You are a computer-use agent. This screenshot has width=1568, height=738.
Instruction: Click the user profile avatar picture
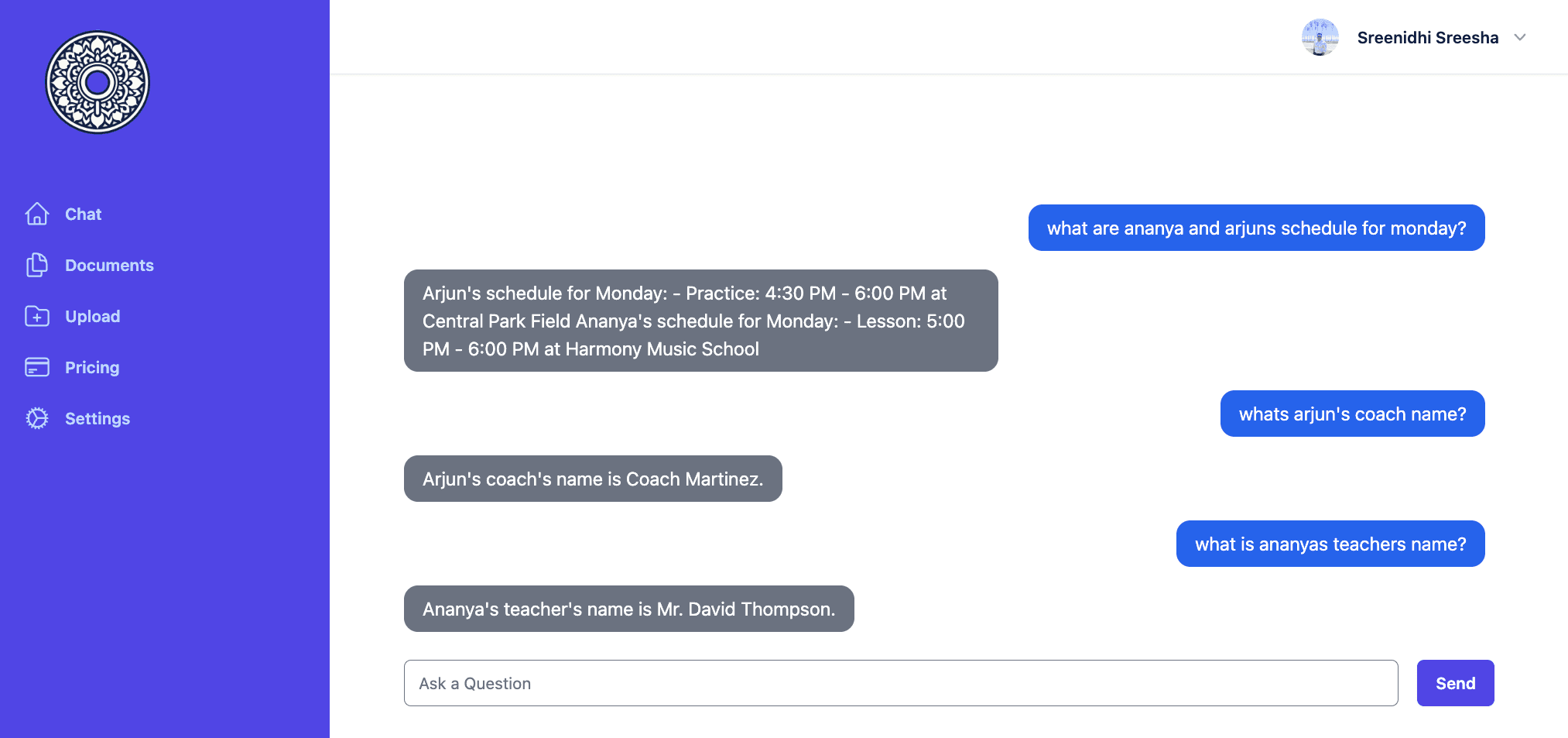coord(1320,37)
